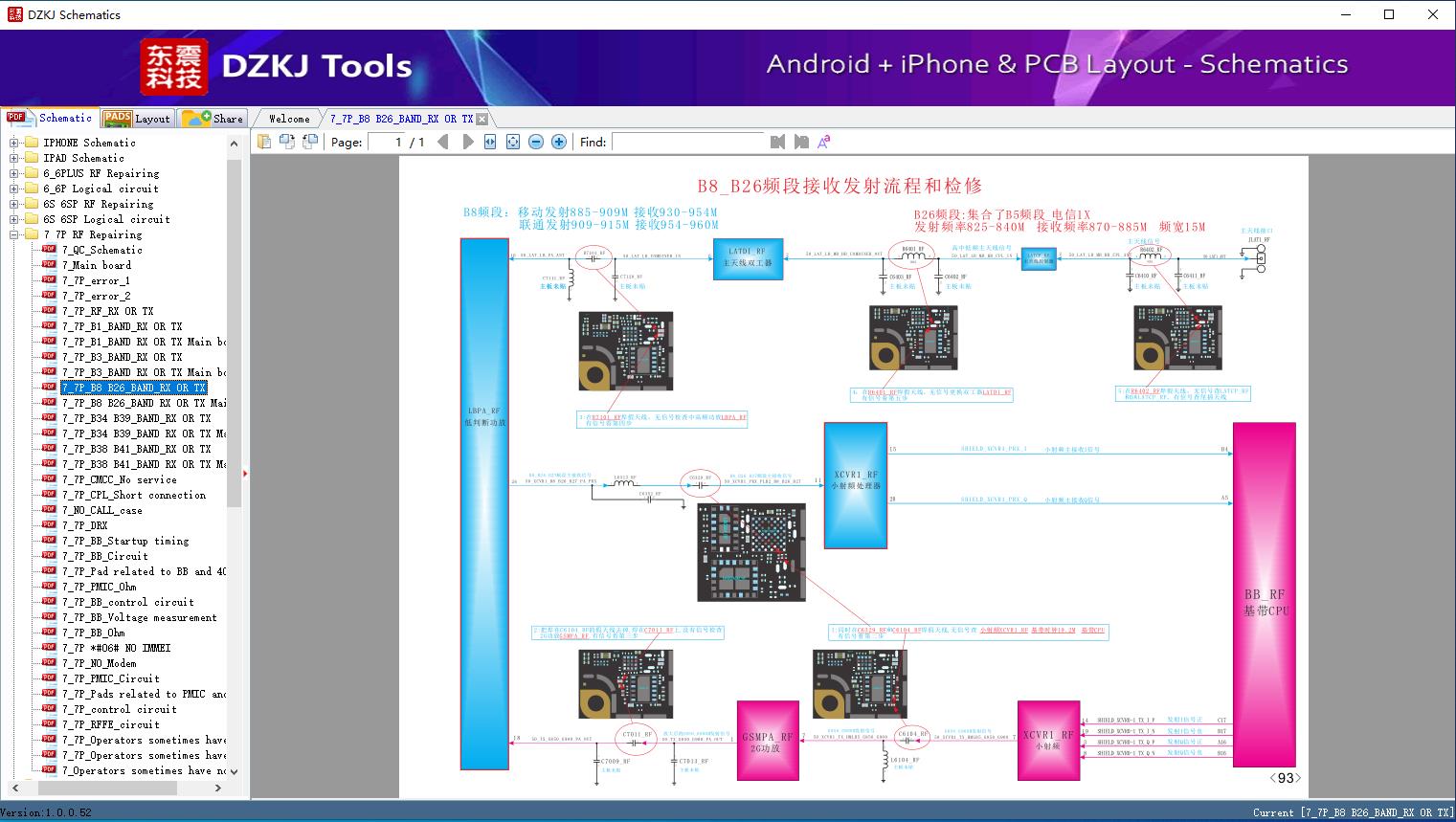Open the 7_7P_DRX PDF icon

coord(49,524)
